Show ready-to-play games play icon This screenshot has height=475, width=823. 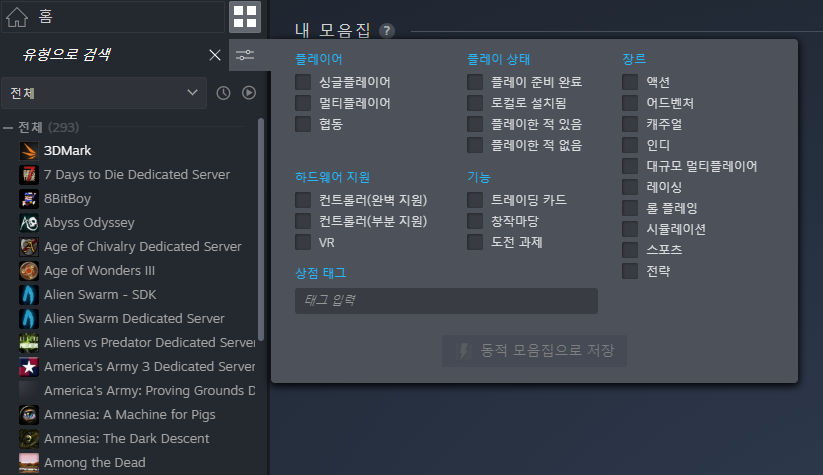click(249, 93)
